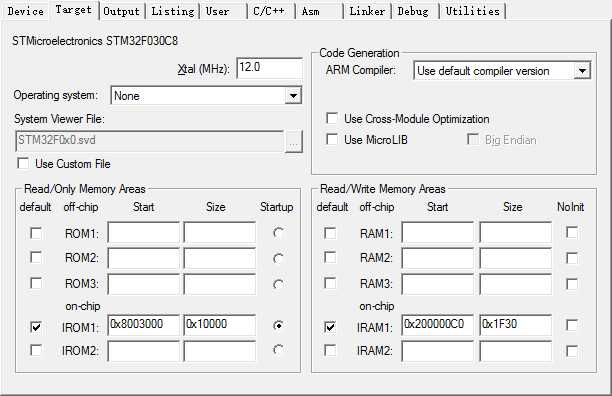Enable NoInit for IRAM1
Image resolution: width=612 pixels, height=396 pixels.
click(572, 325)
